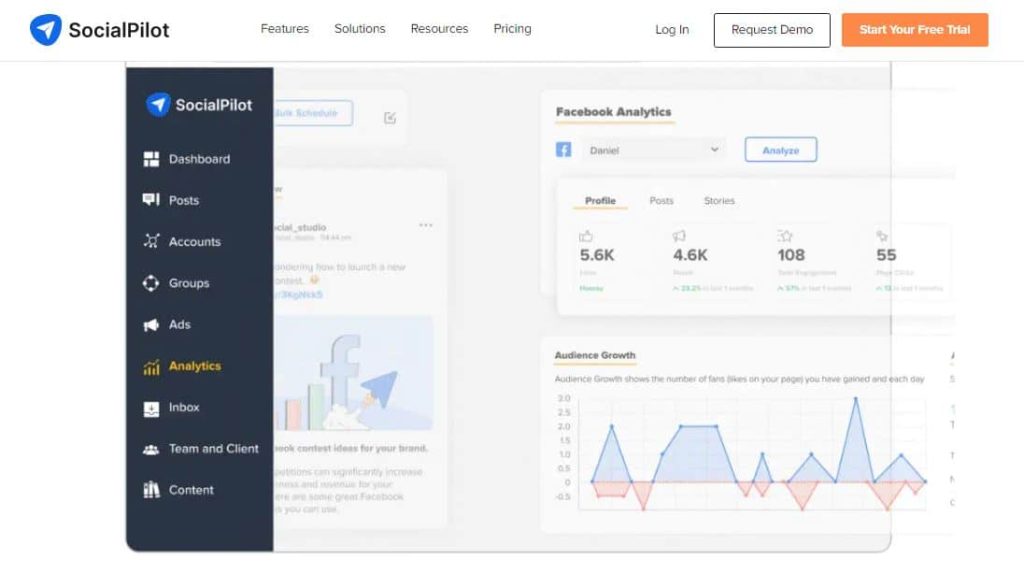The height and width of the screenshot is (574, 1024).
Task: Click the Audience Growth heading
Action: pos(595,355)
